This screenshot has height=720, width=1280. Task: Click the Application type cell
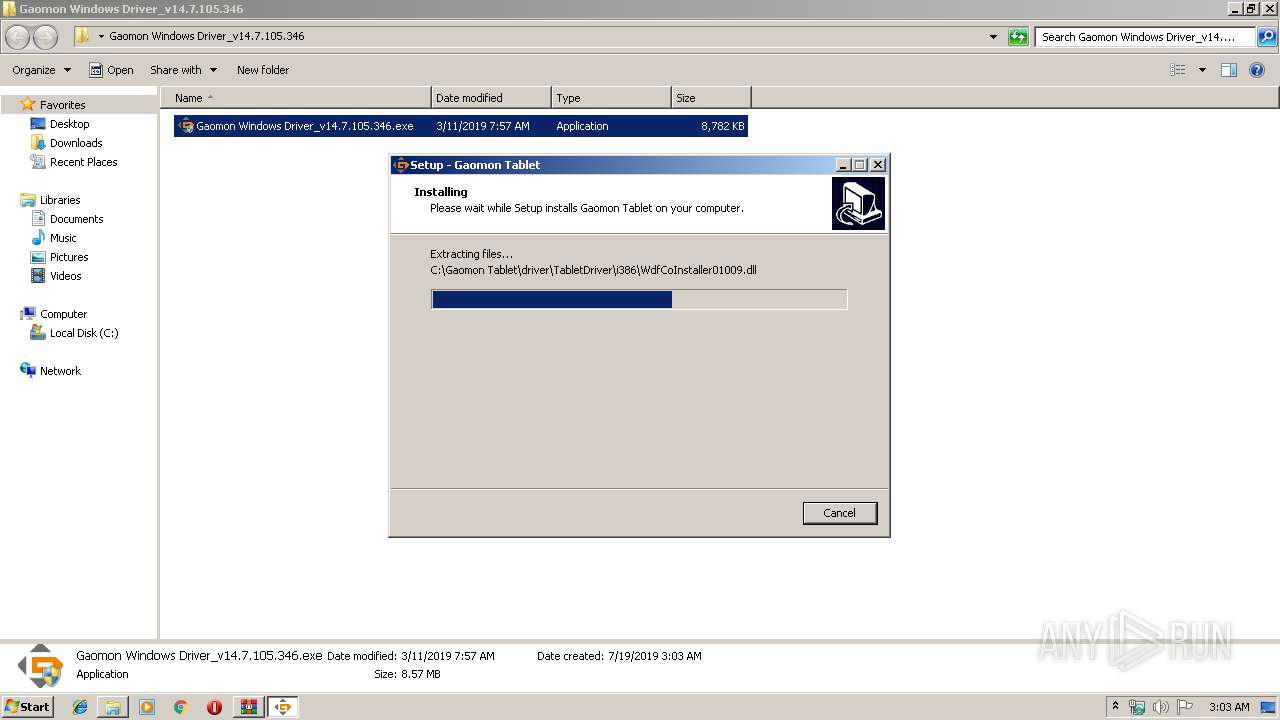pyautogui.click(x=582, y=126)
